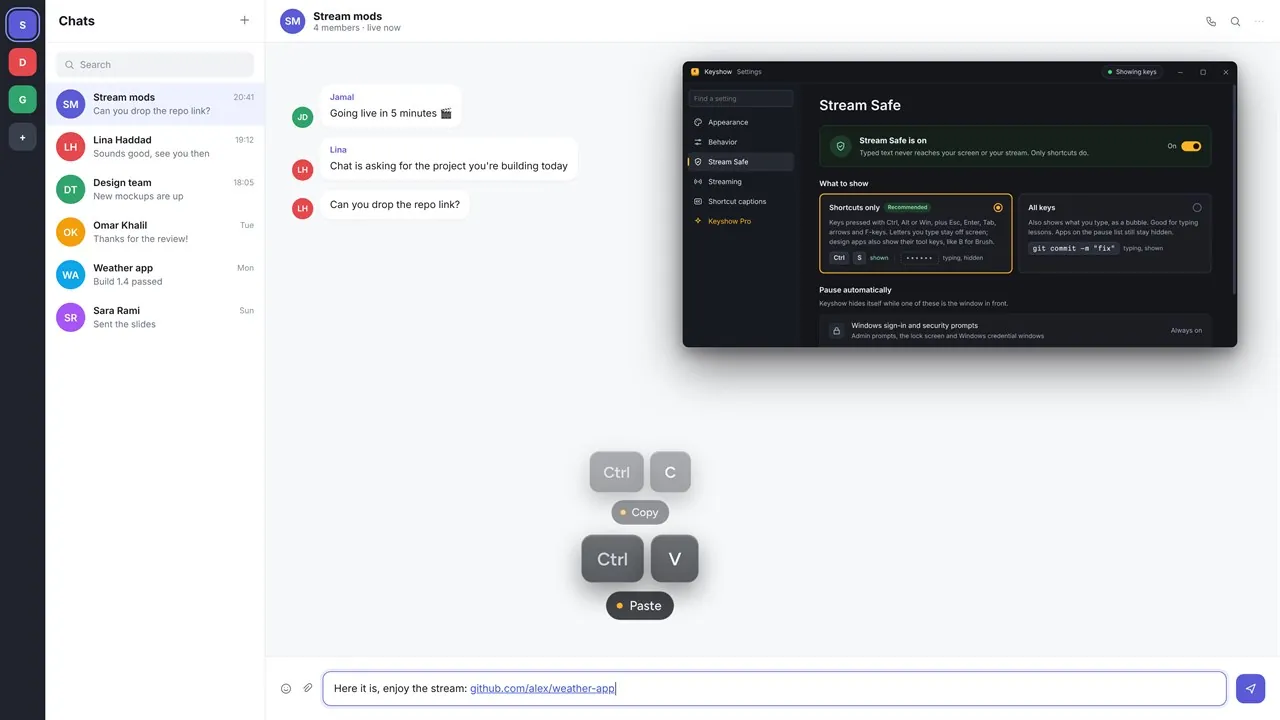1280x720 pixels.
Task: Start a call in Stream mods chat
Action: [1211, 21]
